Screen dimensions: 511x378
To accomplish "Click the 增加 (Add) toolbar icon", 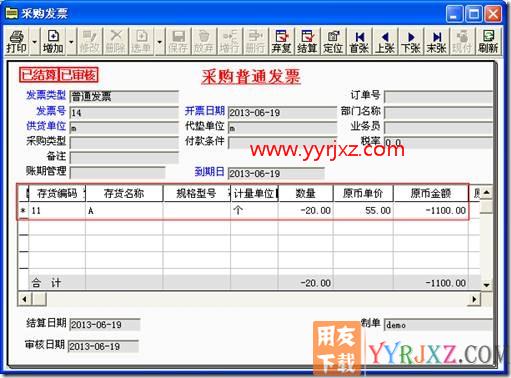I will pos(53,42).
